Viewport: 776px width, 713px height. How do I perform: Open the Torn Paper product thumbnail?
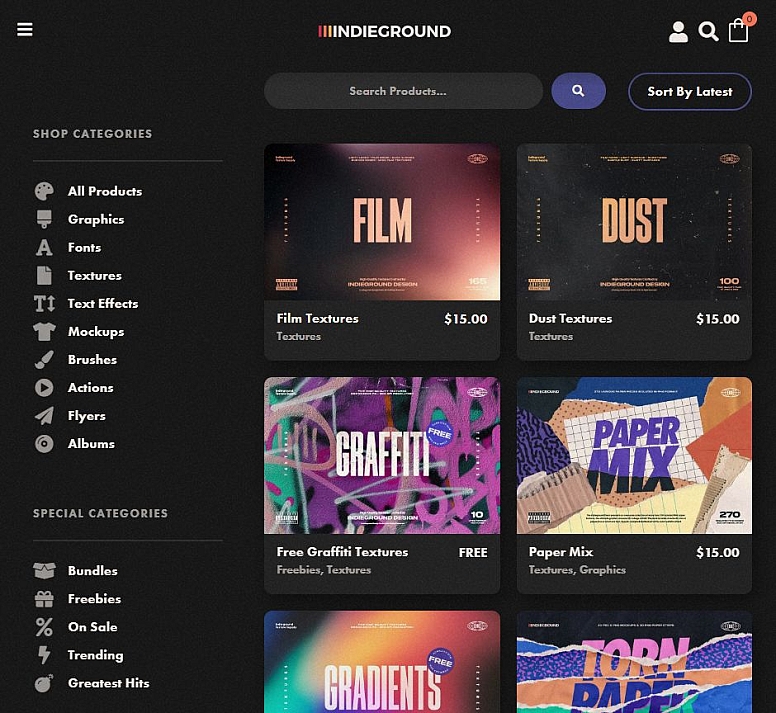coord(634,662)
